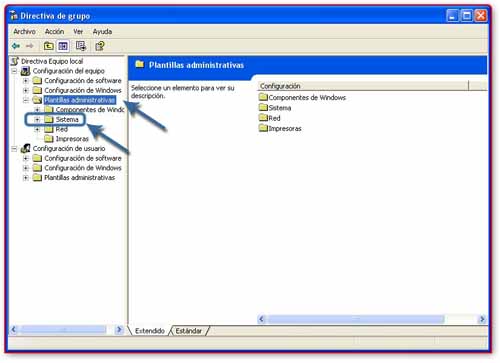The image size is (500, 363).
Task: Click the right pane scroll right arrow
Action: [x=482, y=319]
